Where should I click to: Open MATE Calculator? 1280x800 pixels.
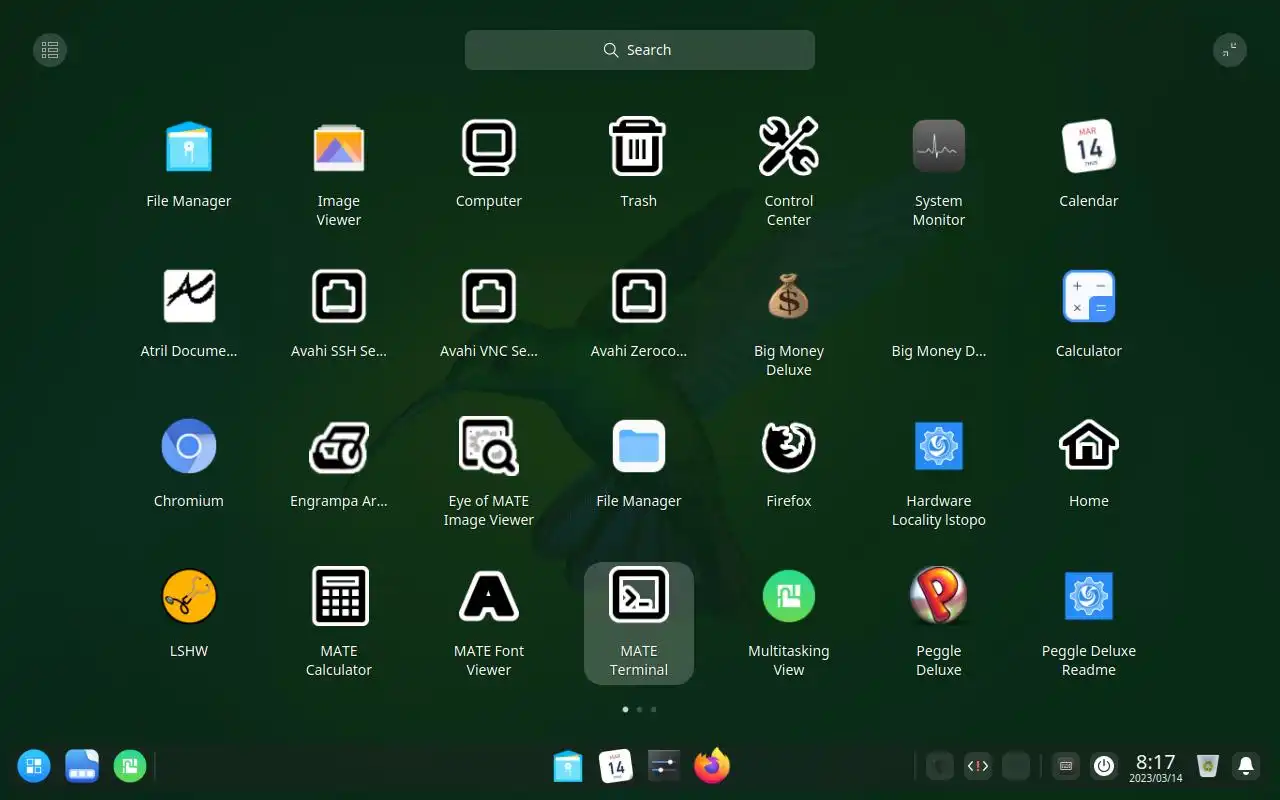[x=339, y=597]
